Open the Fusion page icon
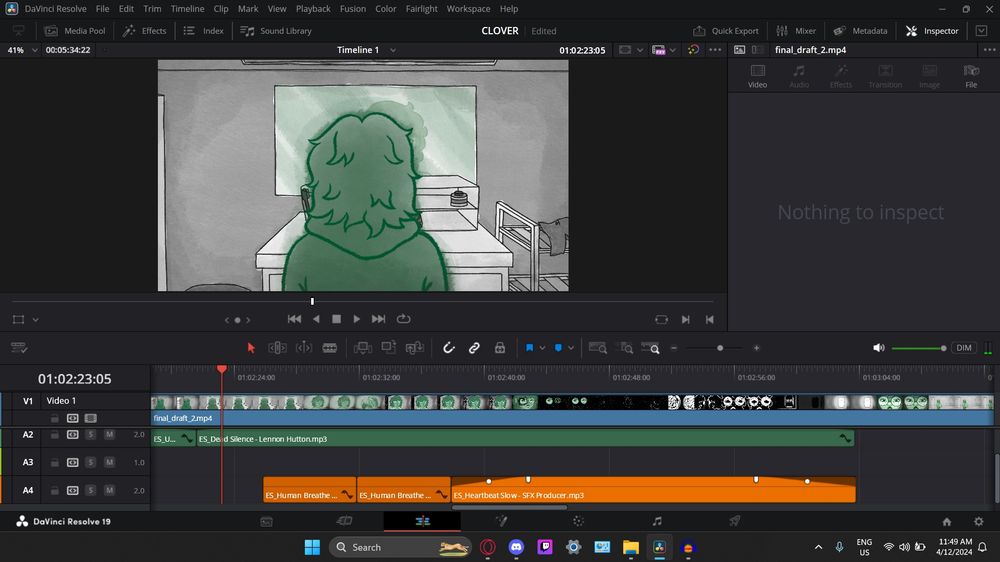Screen dimensions: 1000x562 [x=501, y=521]
